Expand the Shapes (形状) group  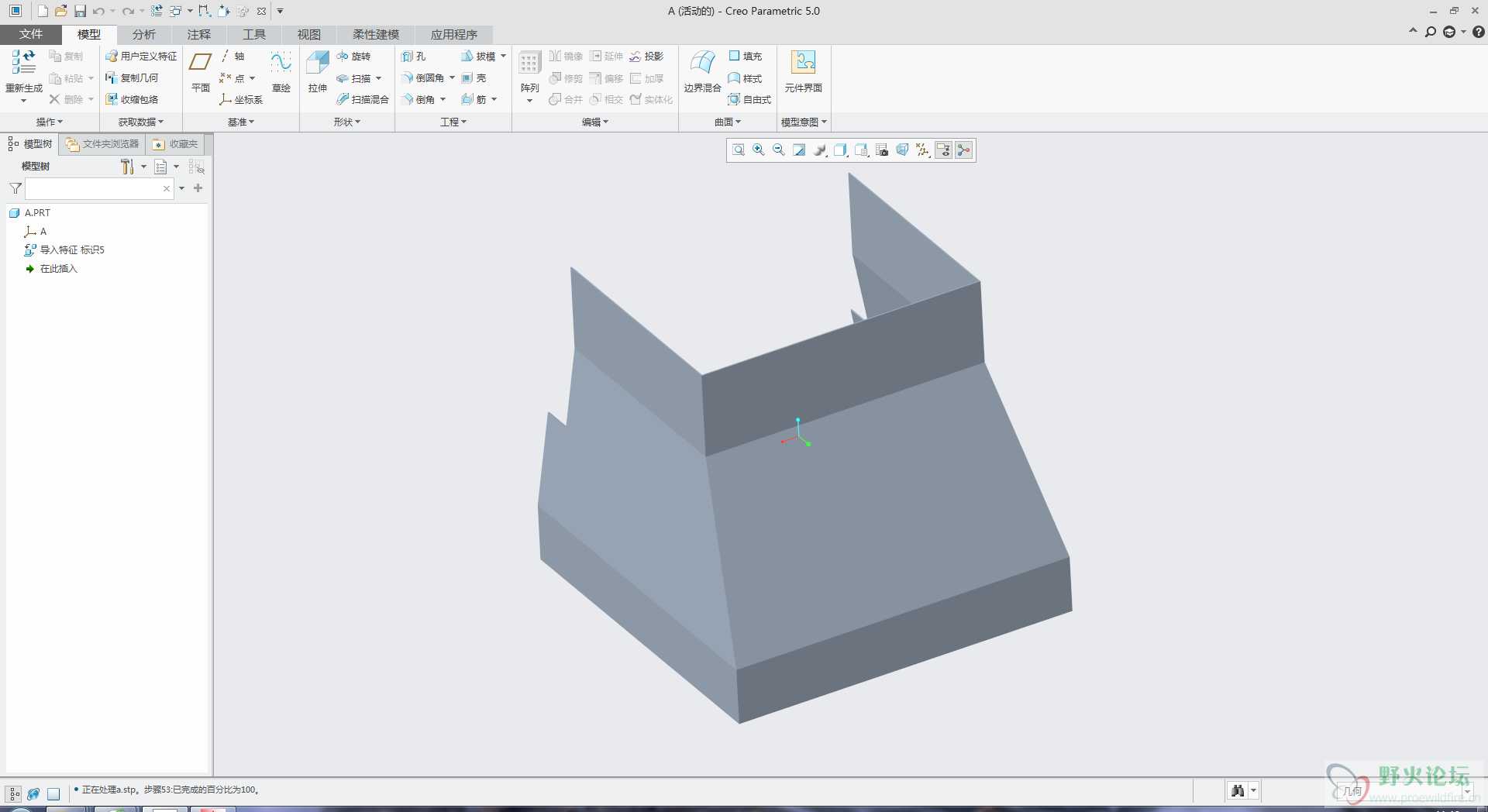(347, 122)
